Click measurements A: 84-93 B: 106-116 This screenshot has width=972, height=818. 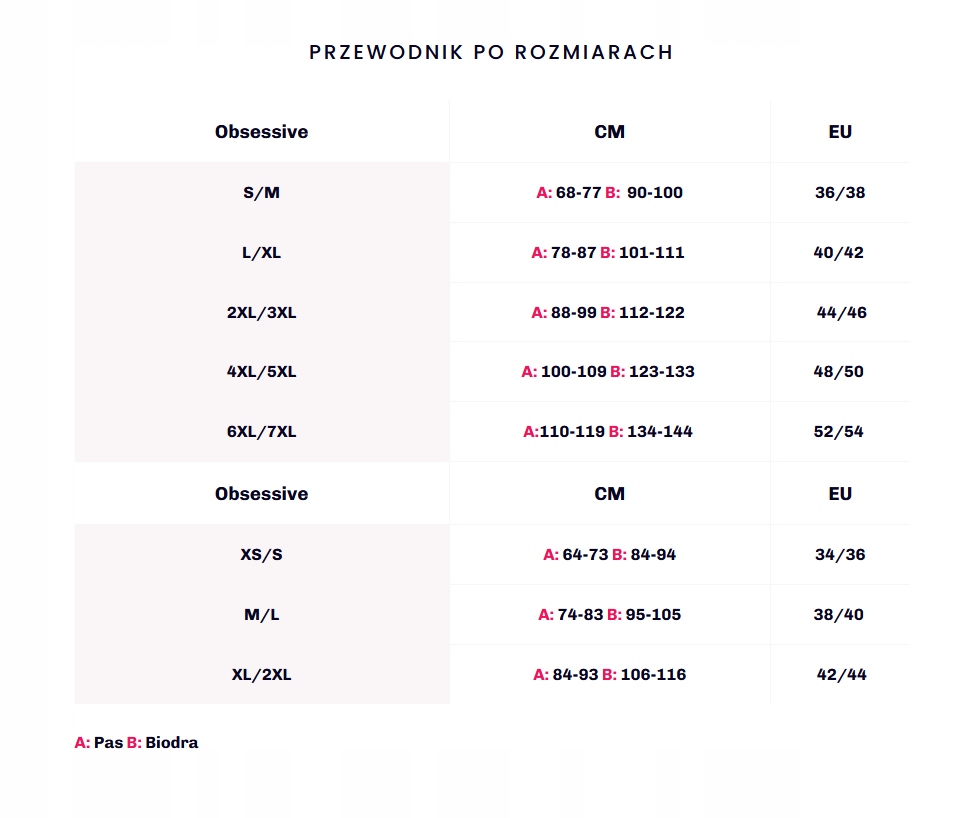(x=610, y=675)
